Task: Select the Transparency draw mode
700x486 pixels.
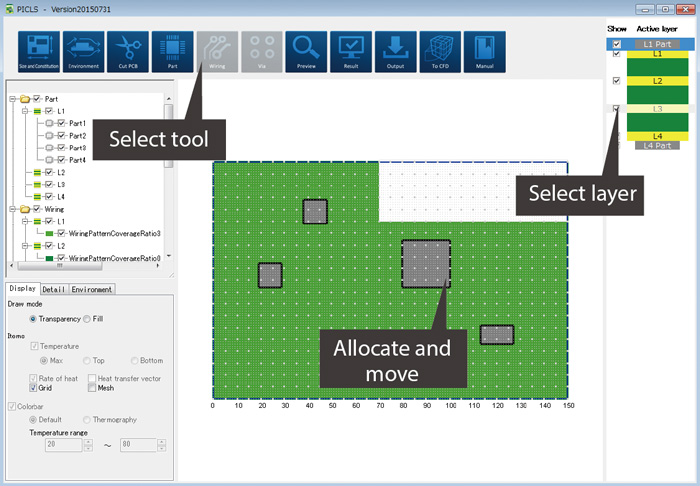Action: [33, 319]
